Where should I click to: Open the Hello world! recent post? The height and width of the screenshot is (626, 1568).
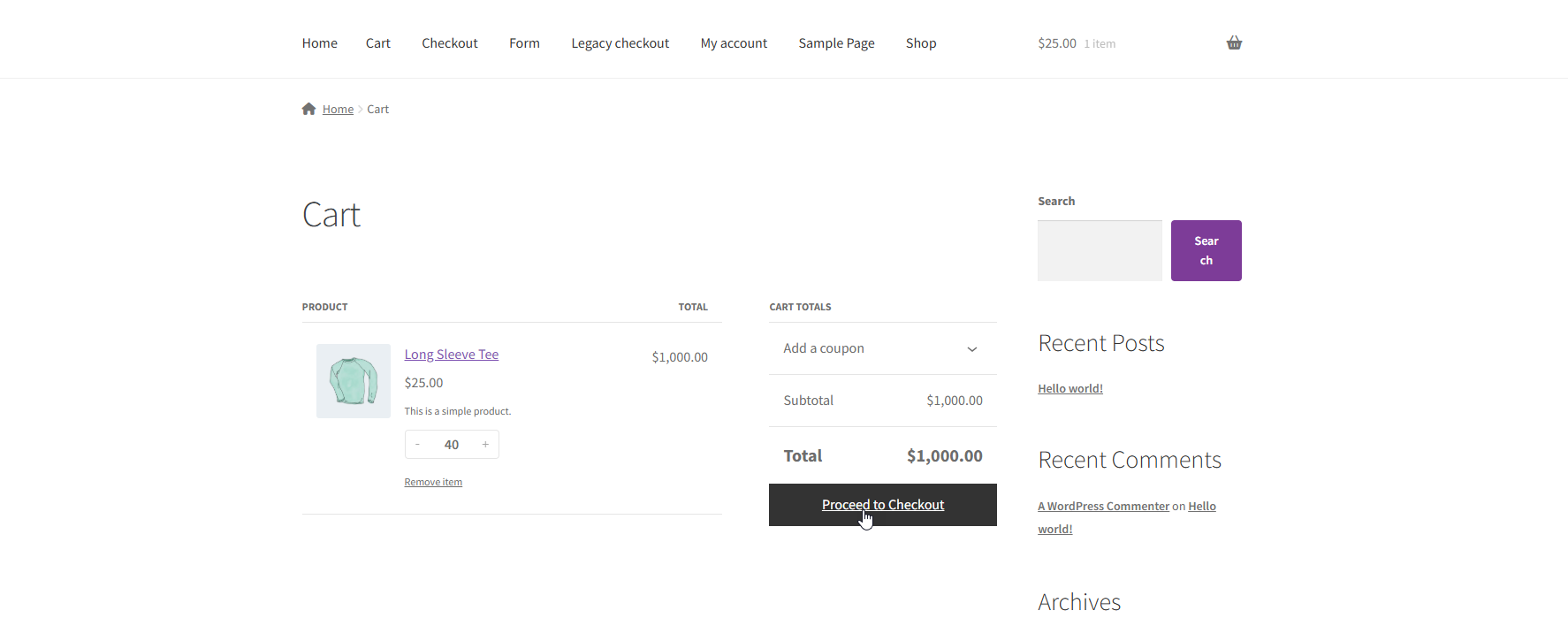click(x=1069, y=388)
